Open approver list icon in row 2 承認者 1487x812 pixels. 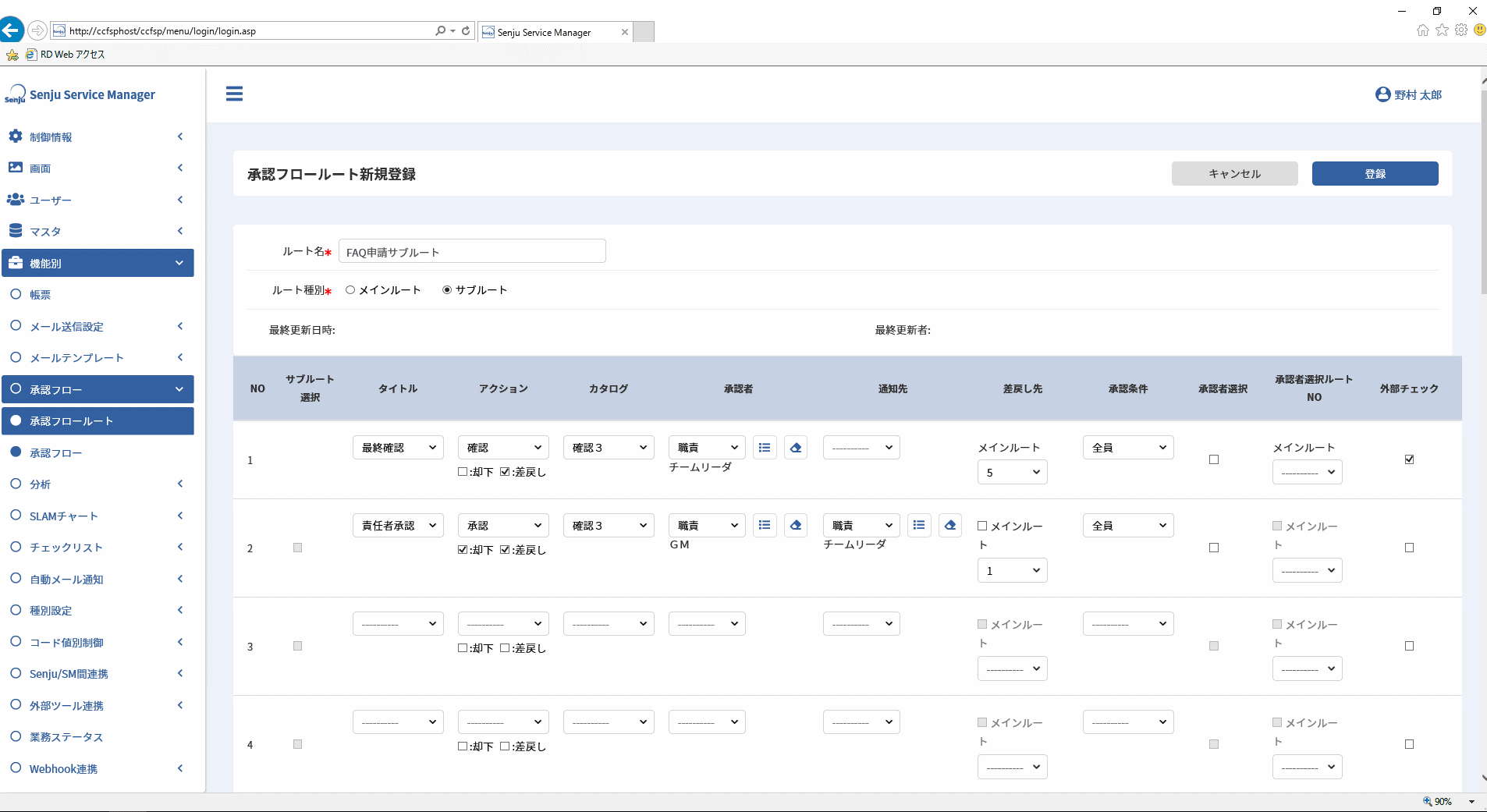(765, 526)
